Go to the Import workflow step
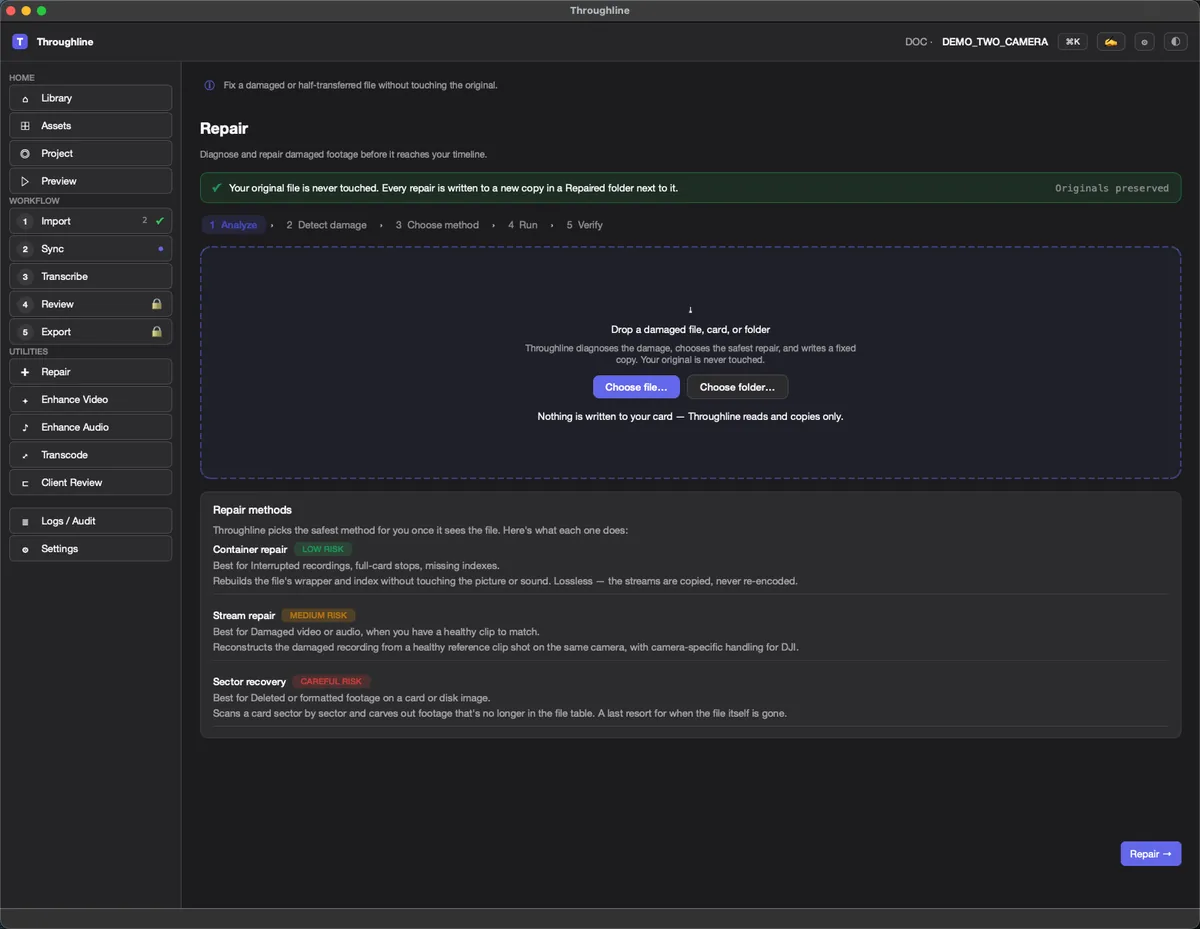 coord(91,221)
